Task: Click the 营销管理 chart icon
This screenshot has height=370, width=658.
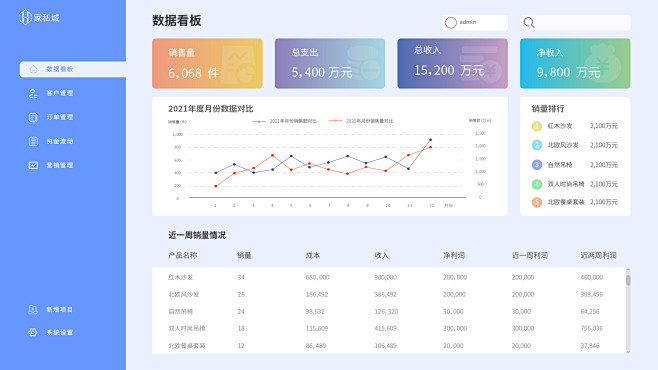Action: coord(33,165)
